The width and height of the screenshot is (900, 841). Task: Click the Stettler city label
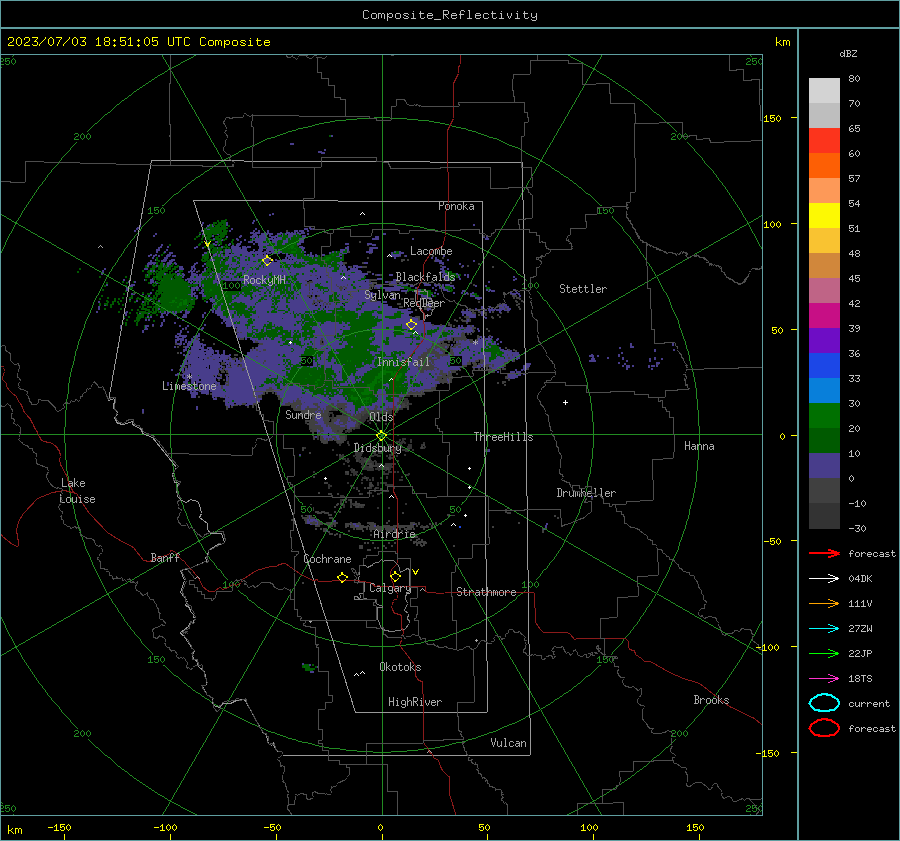583,289
